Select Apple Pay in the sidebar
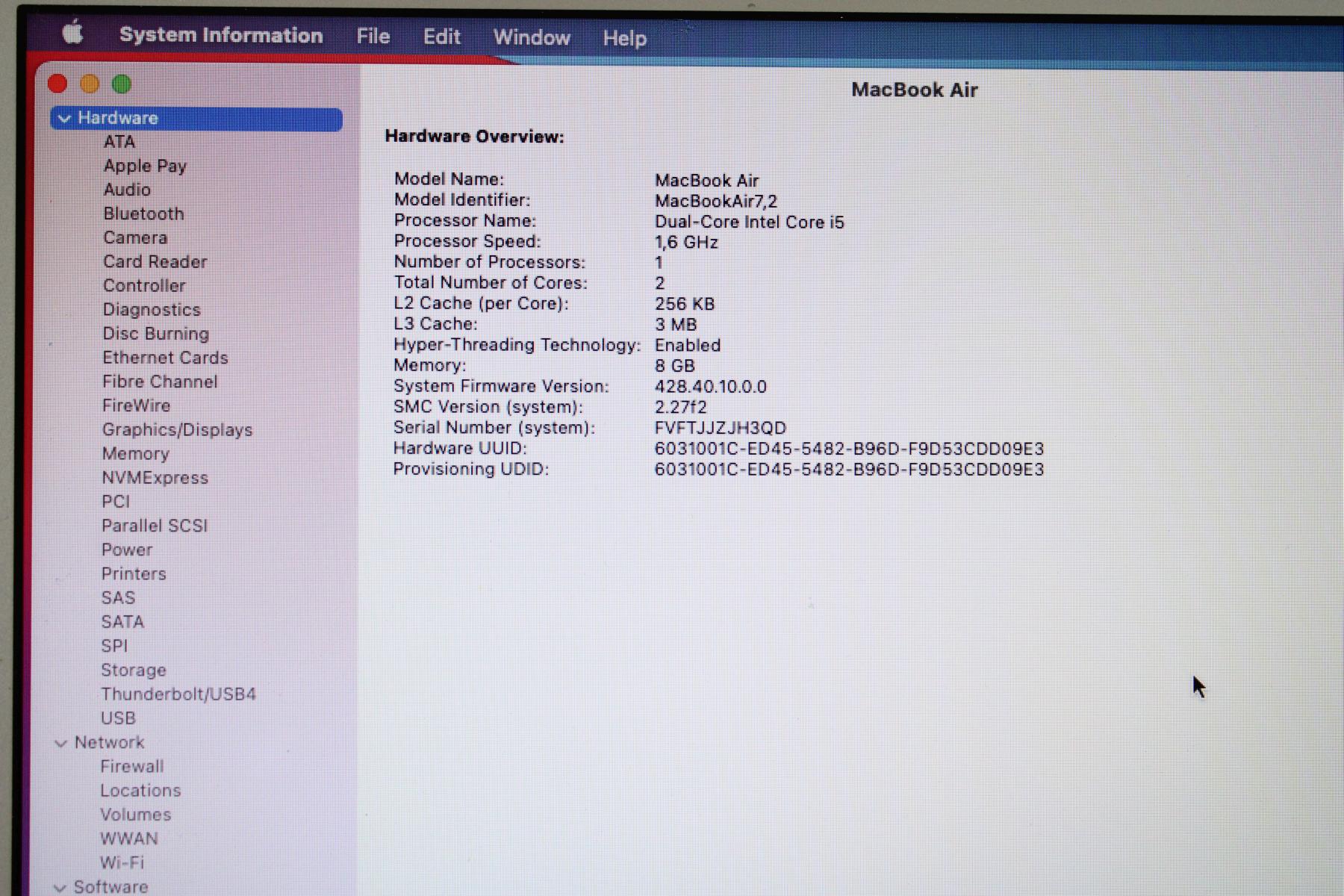This screenshot has width=1344, height=896. (x=145, y=166)
